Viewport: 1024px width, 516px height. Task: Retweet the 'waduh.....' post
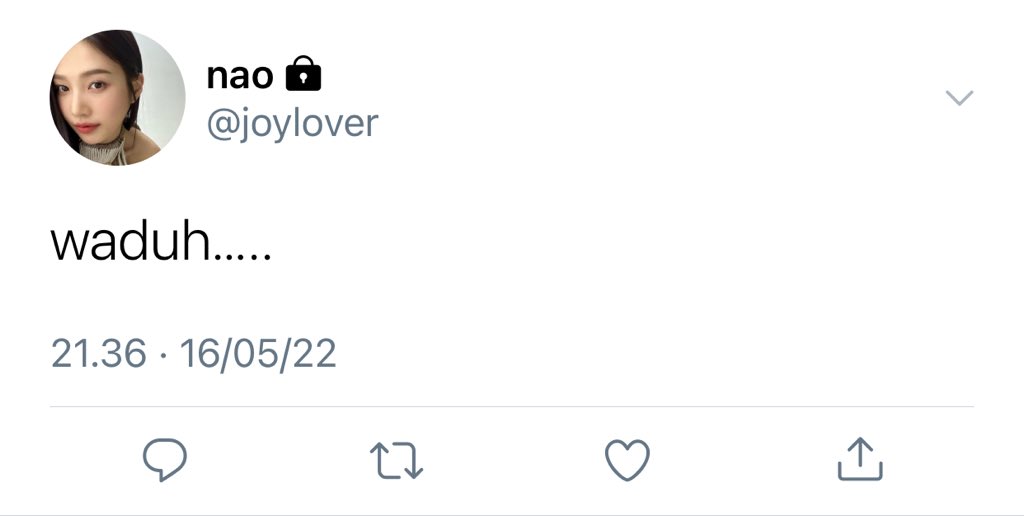click(x=396, y=460)
